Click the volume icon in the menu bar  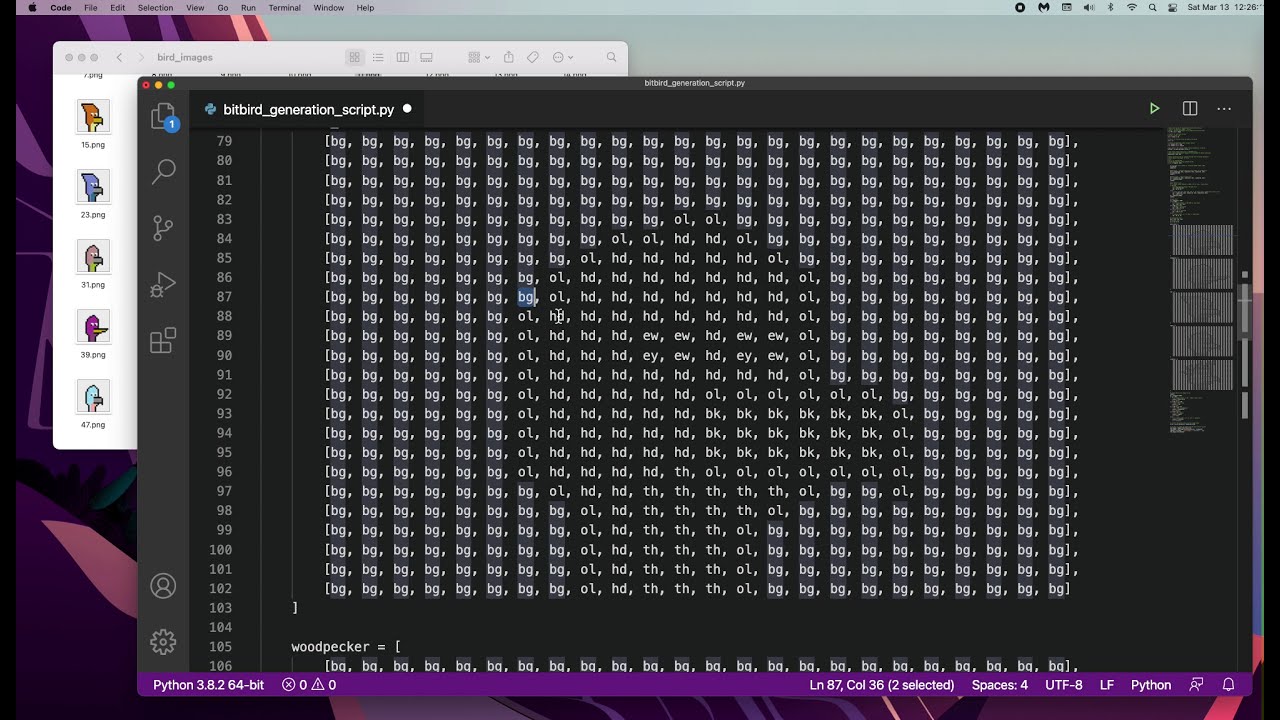(1088, 7)
